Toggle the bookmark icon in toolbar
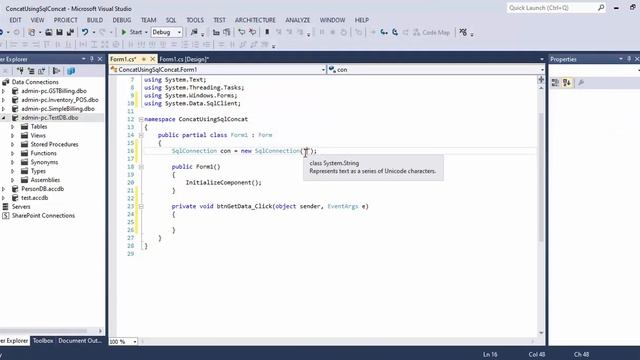This screenshot has height=360, width=640. (267, 32)
